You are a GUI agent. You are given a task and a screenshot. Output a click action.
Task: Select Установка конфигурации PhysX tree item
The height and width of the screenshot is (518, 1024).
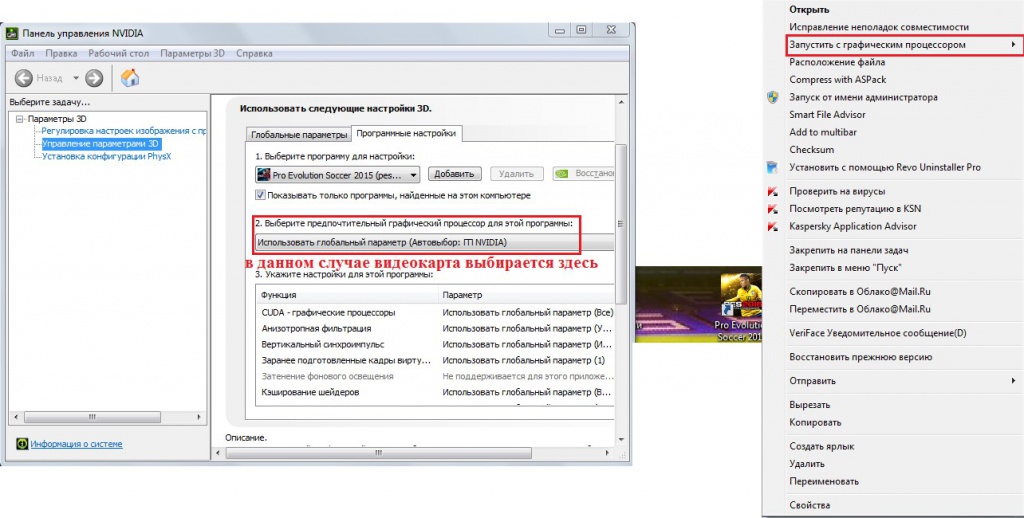106,156
